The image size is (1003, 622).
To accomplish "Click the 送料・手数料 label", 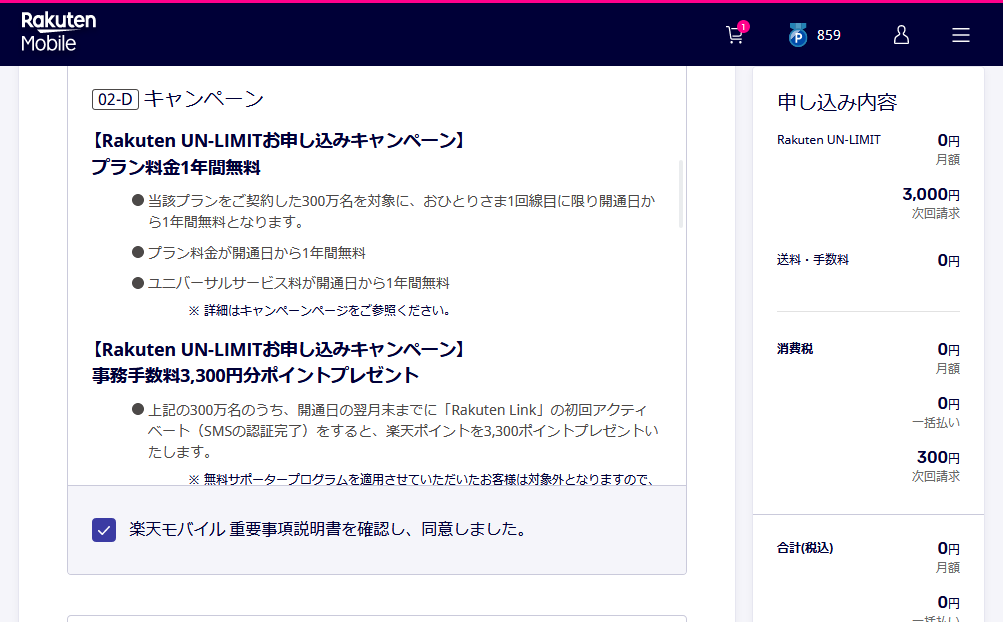I will [x=812, y=259].
